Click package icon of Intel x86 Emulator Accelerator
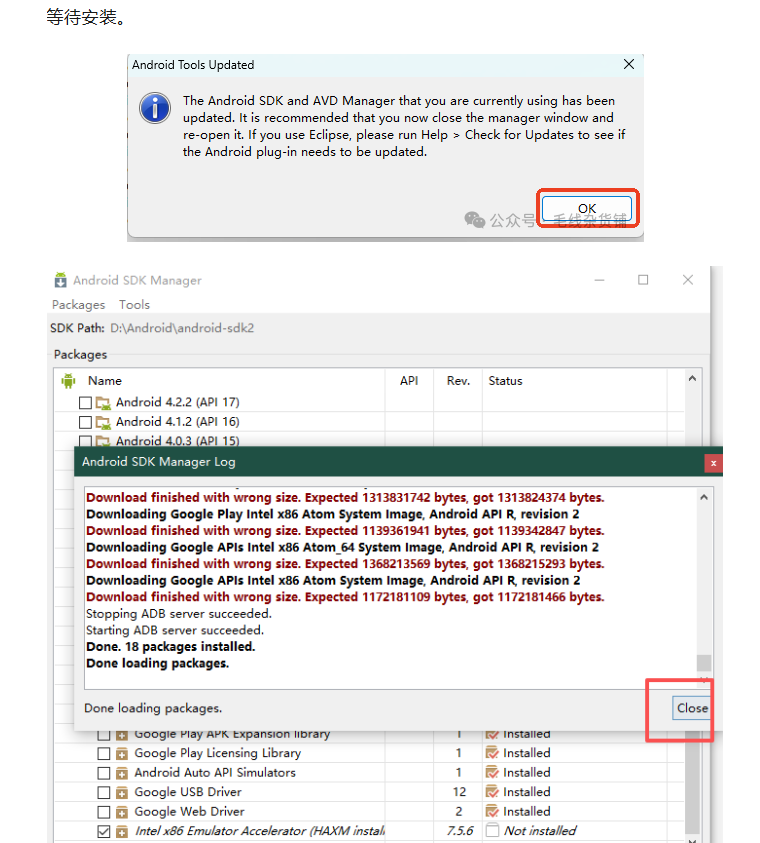Image resolution: width=760 pixels, height=843 pixels. (x=122, y=831)
